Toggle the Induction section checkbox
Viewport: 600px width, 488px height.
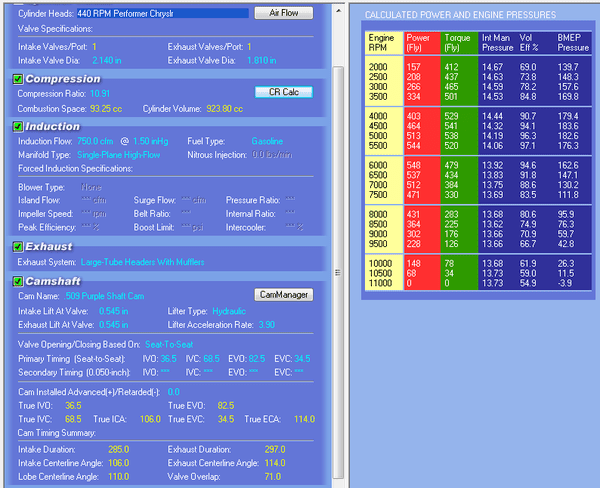18,127
